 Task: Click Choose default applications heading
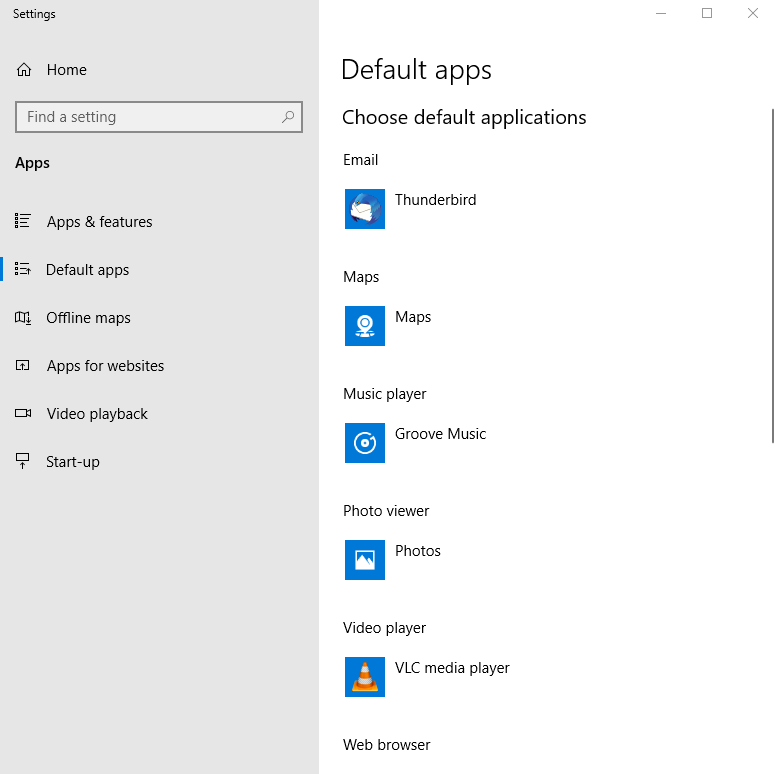tap(464, 118)
